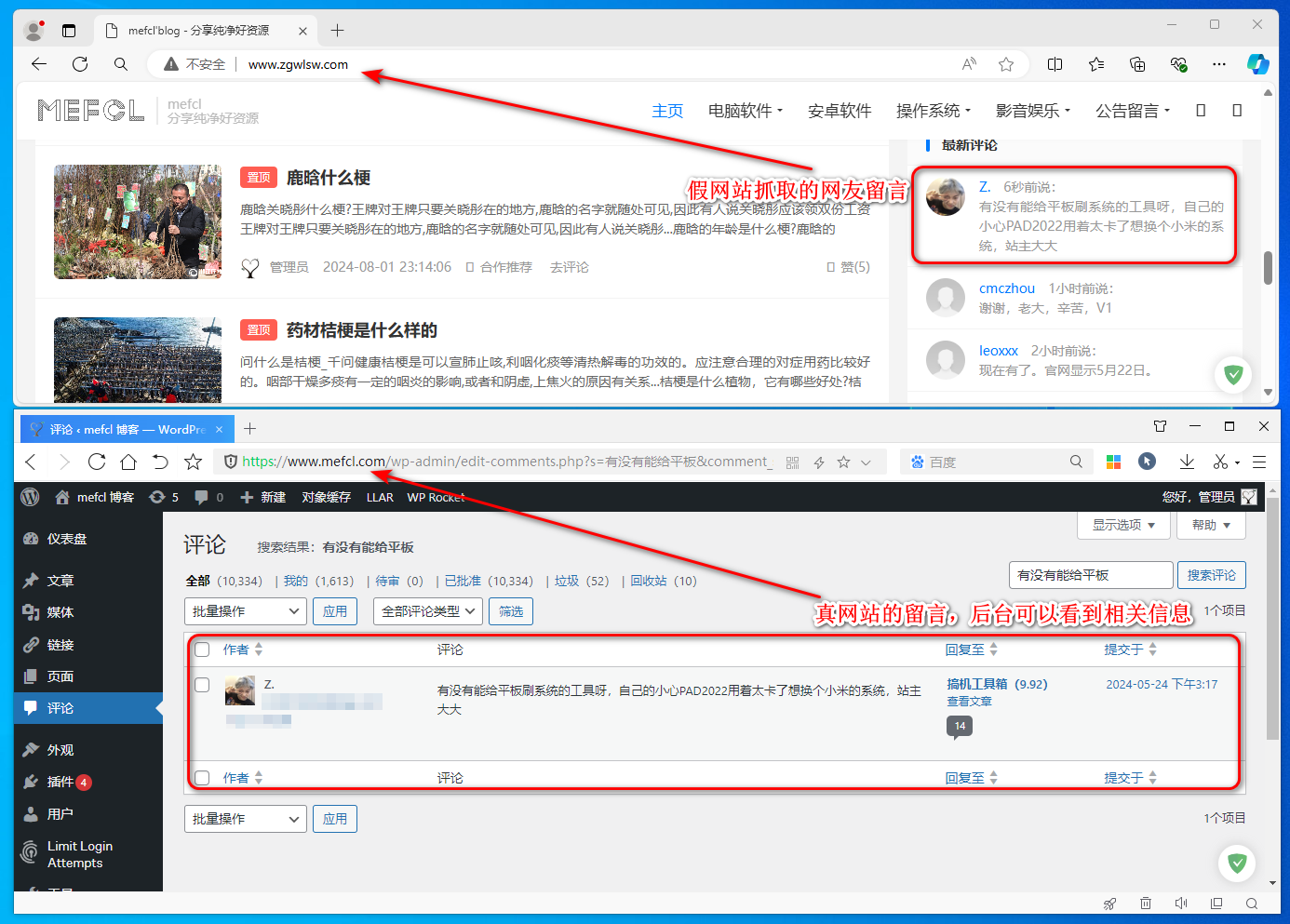Viewport: 1290px width, 924px height.
Task: Open the Copilot icon in Edge
Action: [1258, 64]
